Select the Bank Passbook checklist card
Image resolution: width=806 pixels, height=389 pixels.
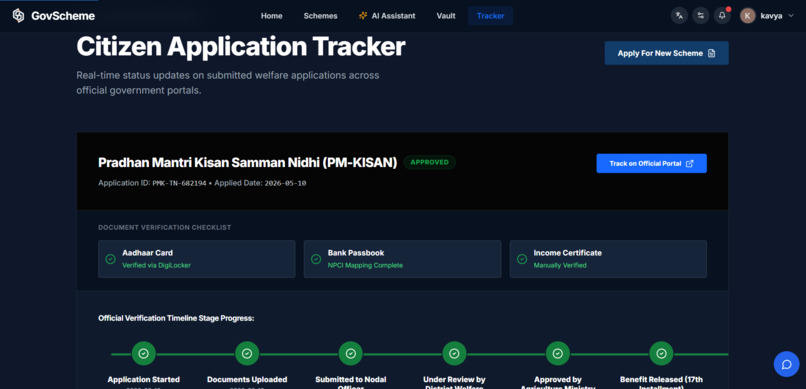click(x=402, y=259)
